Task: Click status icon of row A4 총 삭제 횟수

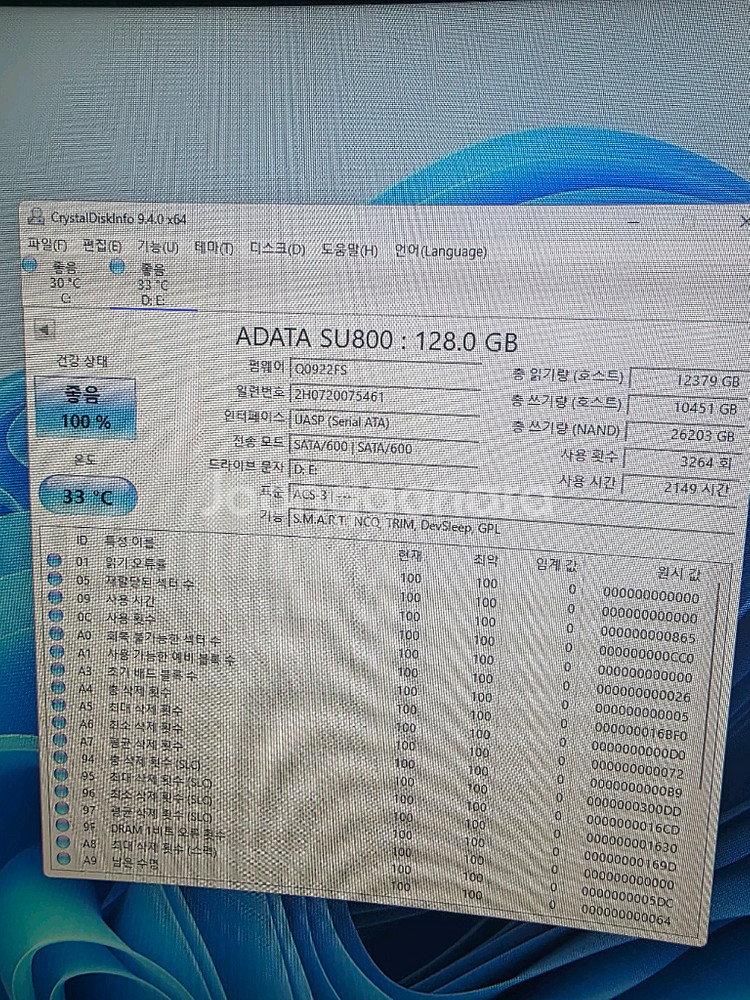Action: 58,688
